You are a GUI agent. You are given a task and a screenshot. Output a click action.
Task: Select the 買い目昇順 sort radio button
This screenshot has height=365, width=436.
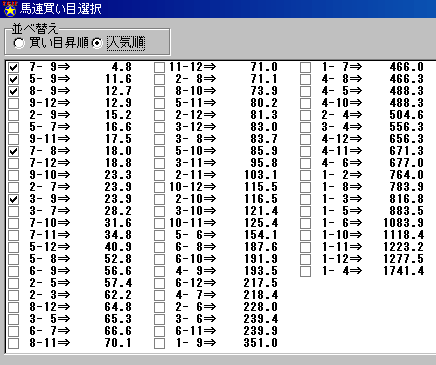click(19, 43)
